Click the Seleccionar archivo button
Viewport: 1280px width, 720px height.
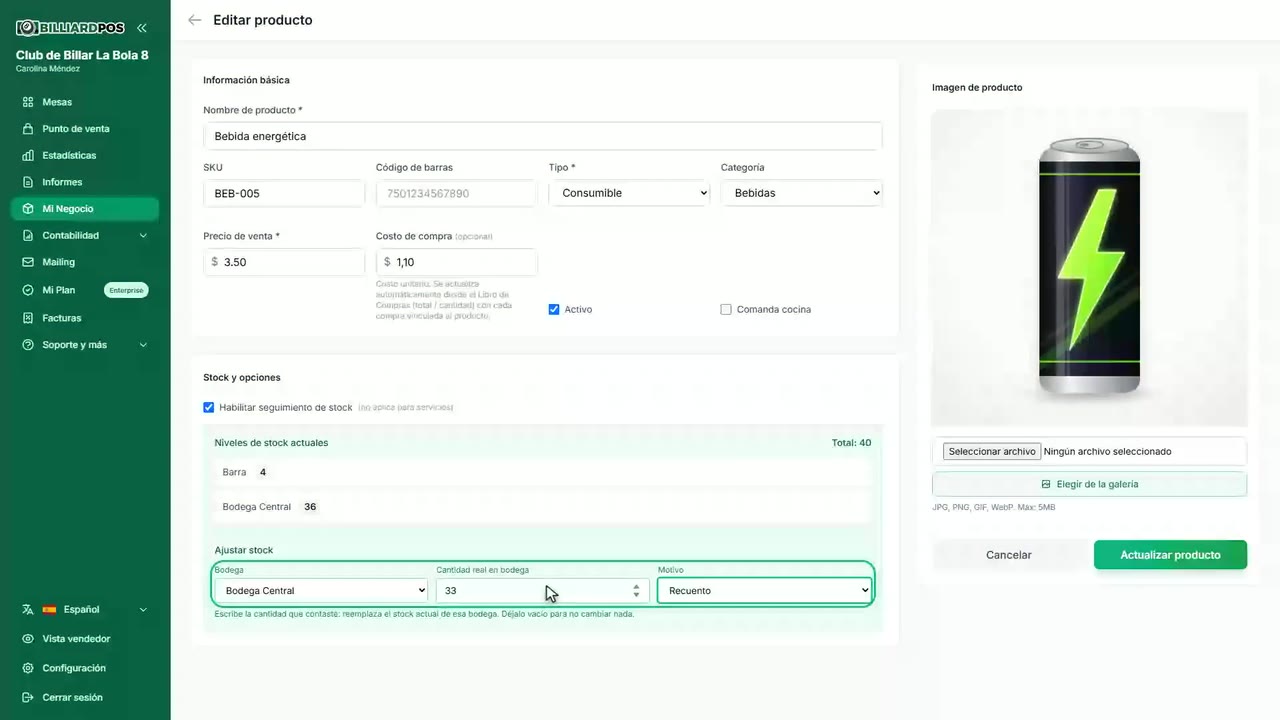pos(992,452)
